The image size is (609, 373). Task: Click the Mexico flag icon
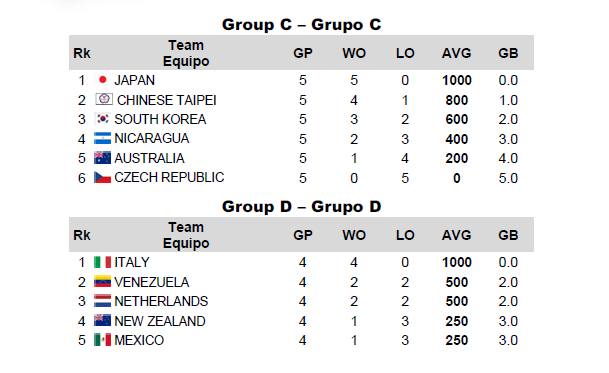point(103,340)
